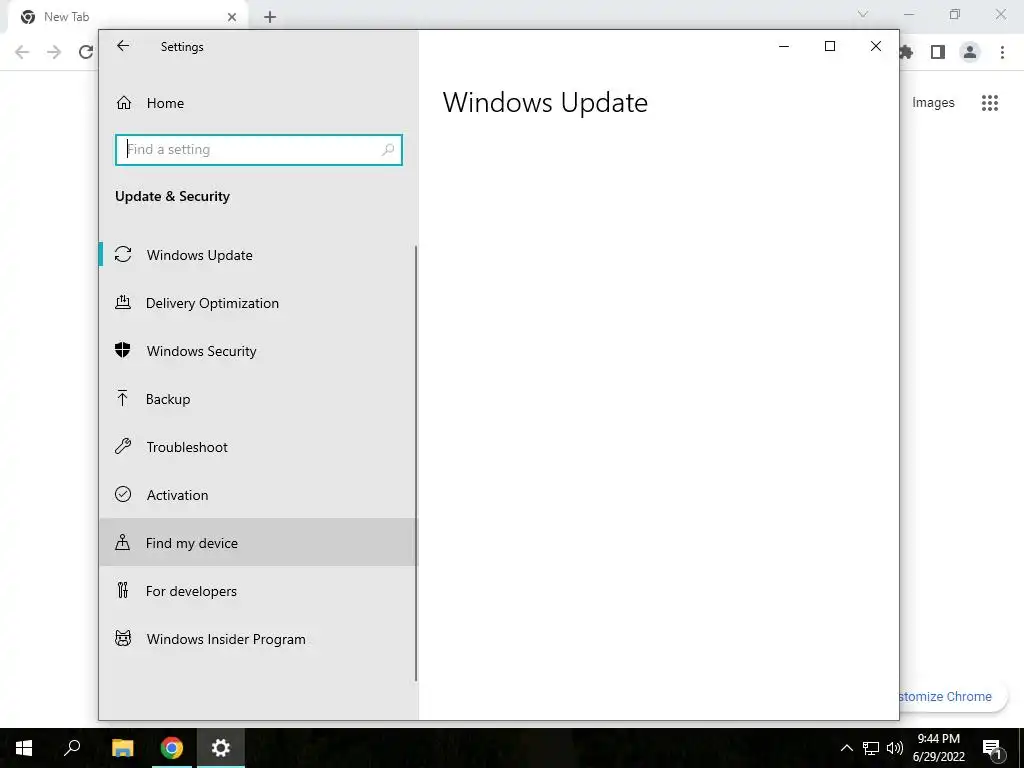Image resolution: width=1024 pixels, height=768 pixels.
Task: Focus the Find a setting search box
Action: (259, 150)
